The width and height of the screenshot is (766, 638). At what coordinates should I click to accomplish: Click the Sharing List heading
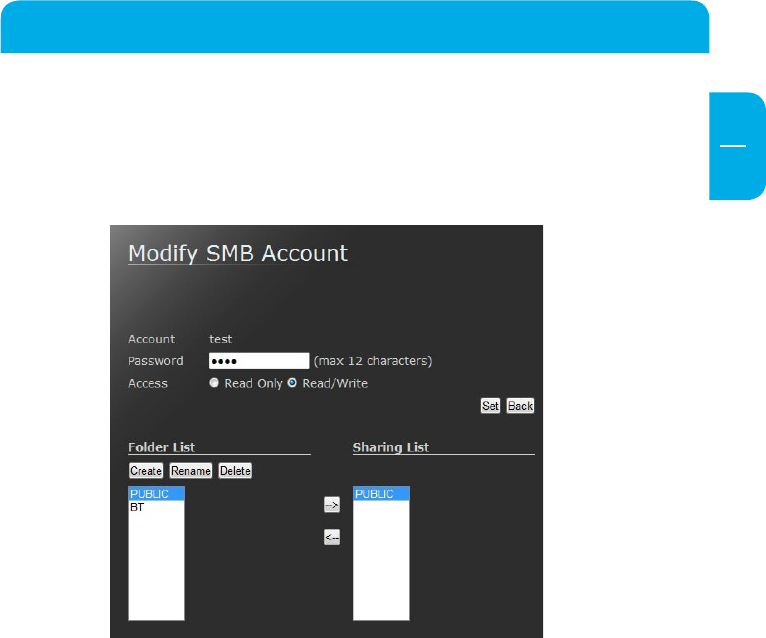(x=390, y=447)
